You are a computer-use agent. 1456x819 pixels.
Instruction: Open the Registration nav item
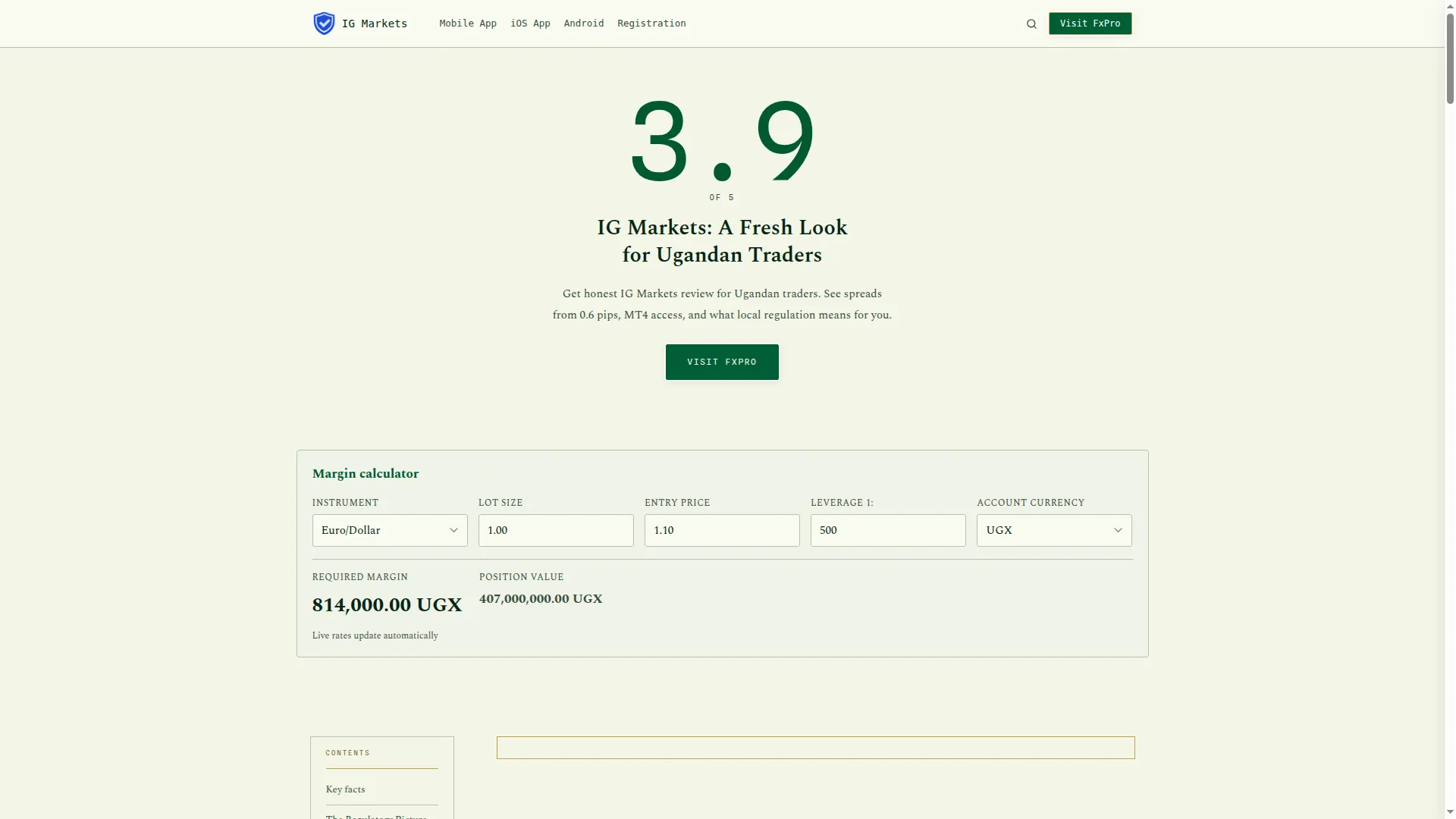point(651,24)
